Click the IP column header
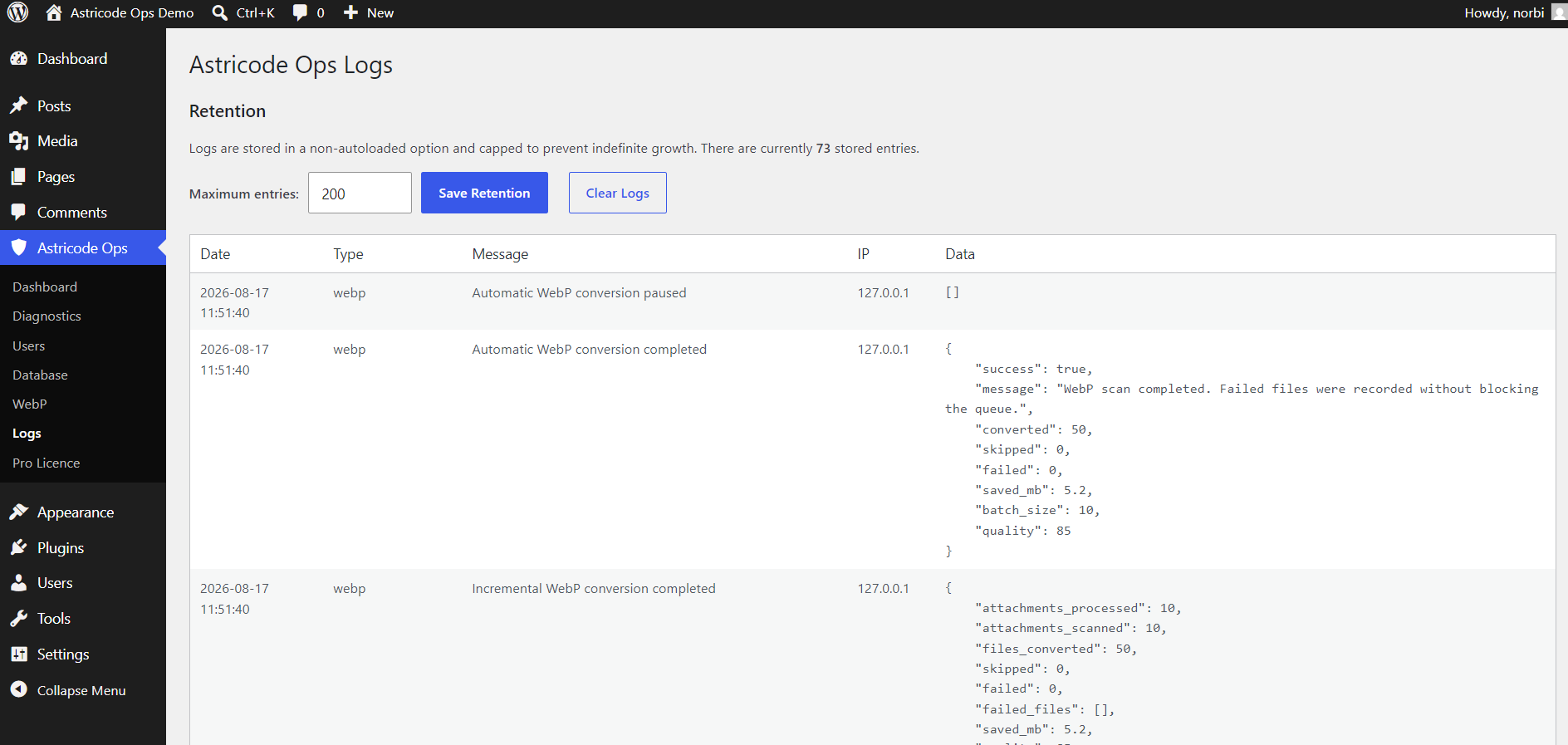Image resolution: width=1568 pixels, height=745 pixels. tap(863, 254)
